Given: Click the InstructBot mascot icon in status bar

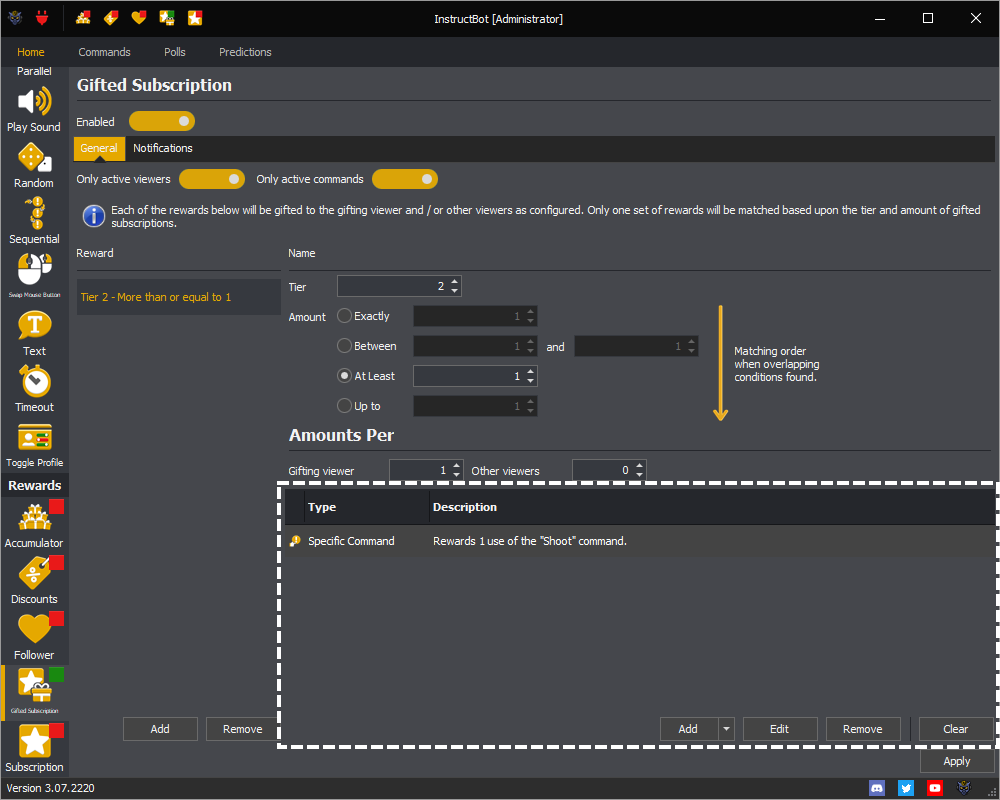Looking at the screenshot, I should click(964, 788).
